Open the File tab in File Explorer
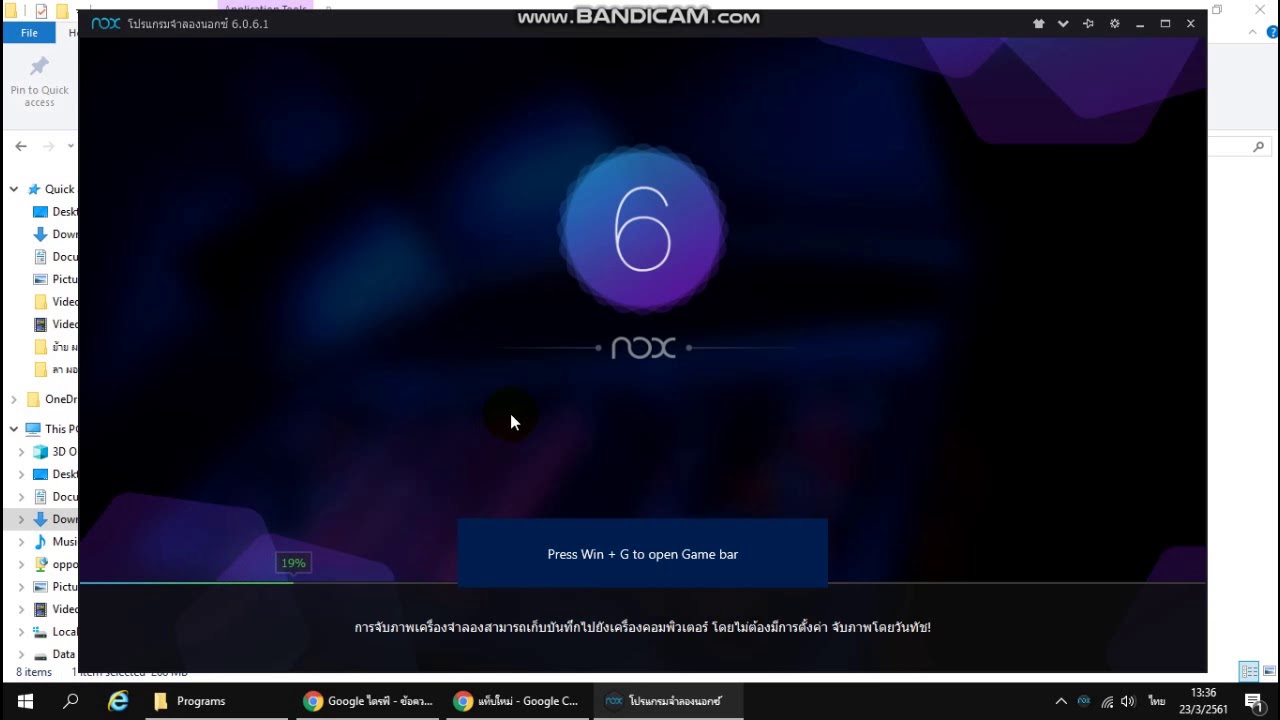The width and height of the screenshot is (1280, 720). [x=29, y=33]
